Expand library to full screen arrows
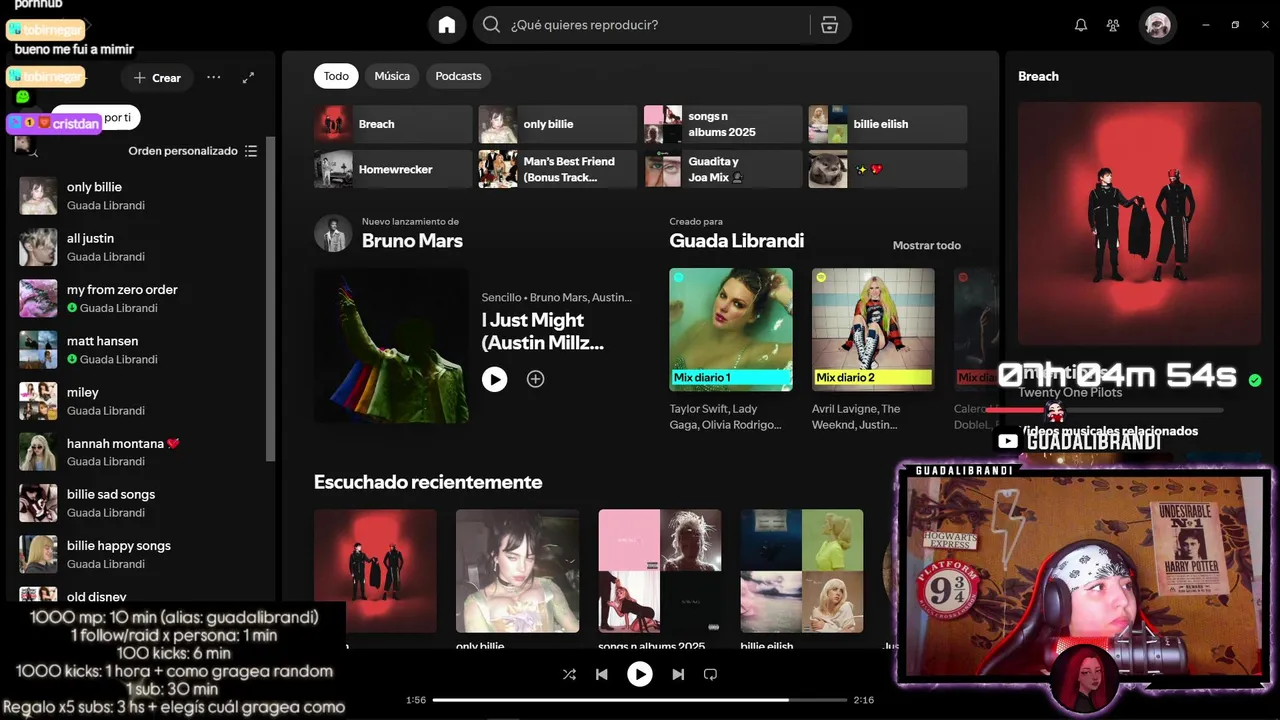The height and width of the screenshot is (720, 1280). pos(249,77)
